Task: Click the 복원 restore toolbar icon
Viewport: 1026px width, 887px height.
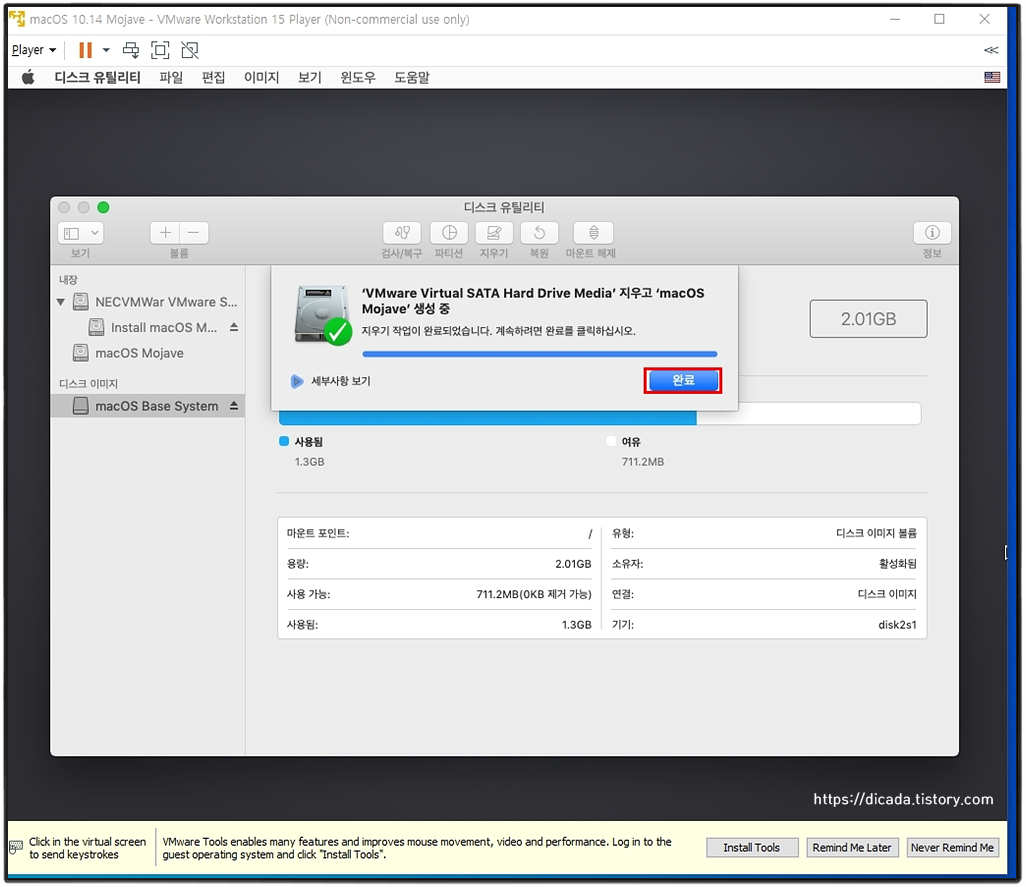Action: point(539,233)
